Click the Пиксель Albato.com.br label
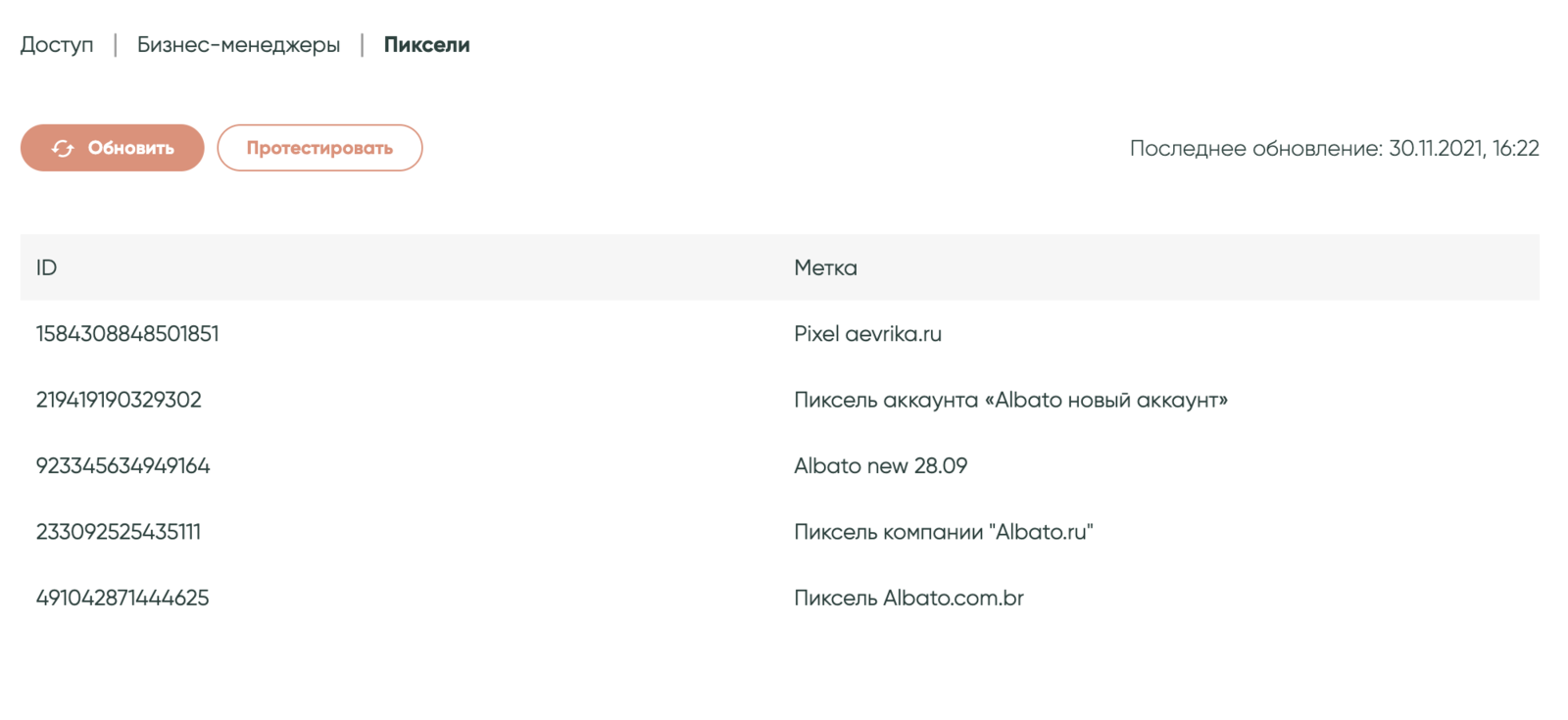Viewport: 1568px width, 720px height. coord(908,598)
